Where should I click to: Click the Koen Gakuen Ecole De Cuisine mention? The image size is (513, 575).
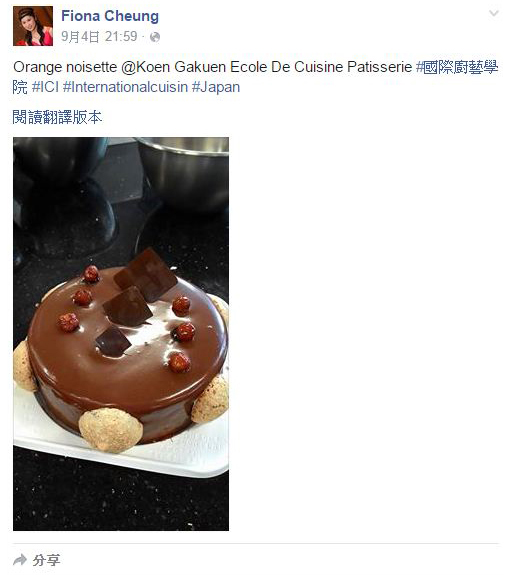[267, 67]
